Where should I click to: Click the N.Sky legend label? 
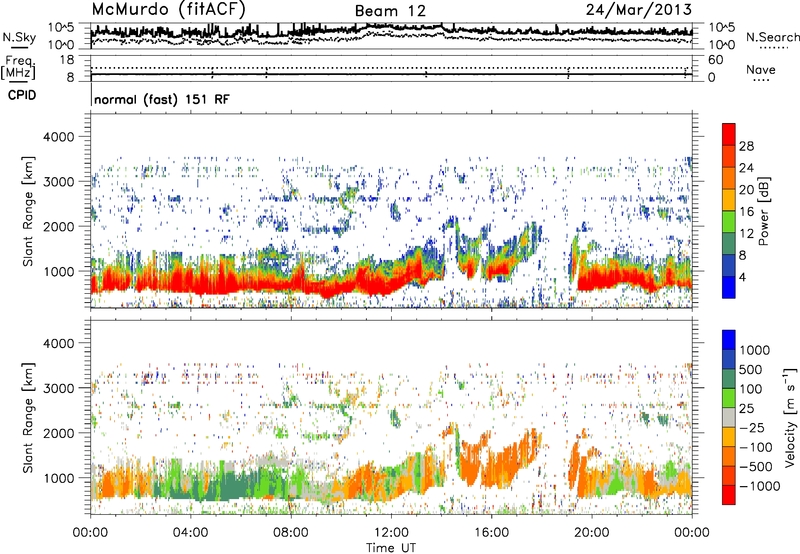click(x=19, y=38)
